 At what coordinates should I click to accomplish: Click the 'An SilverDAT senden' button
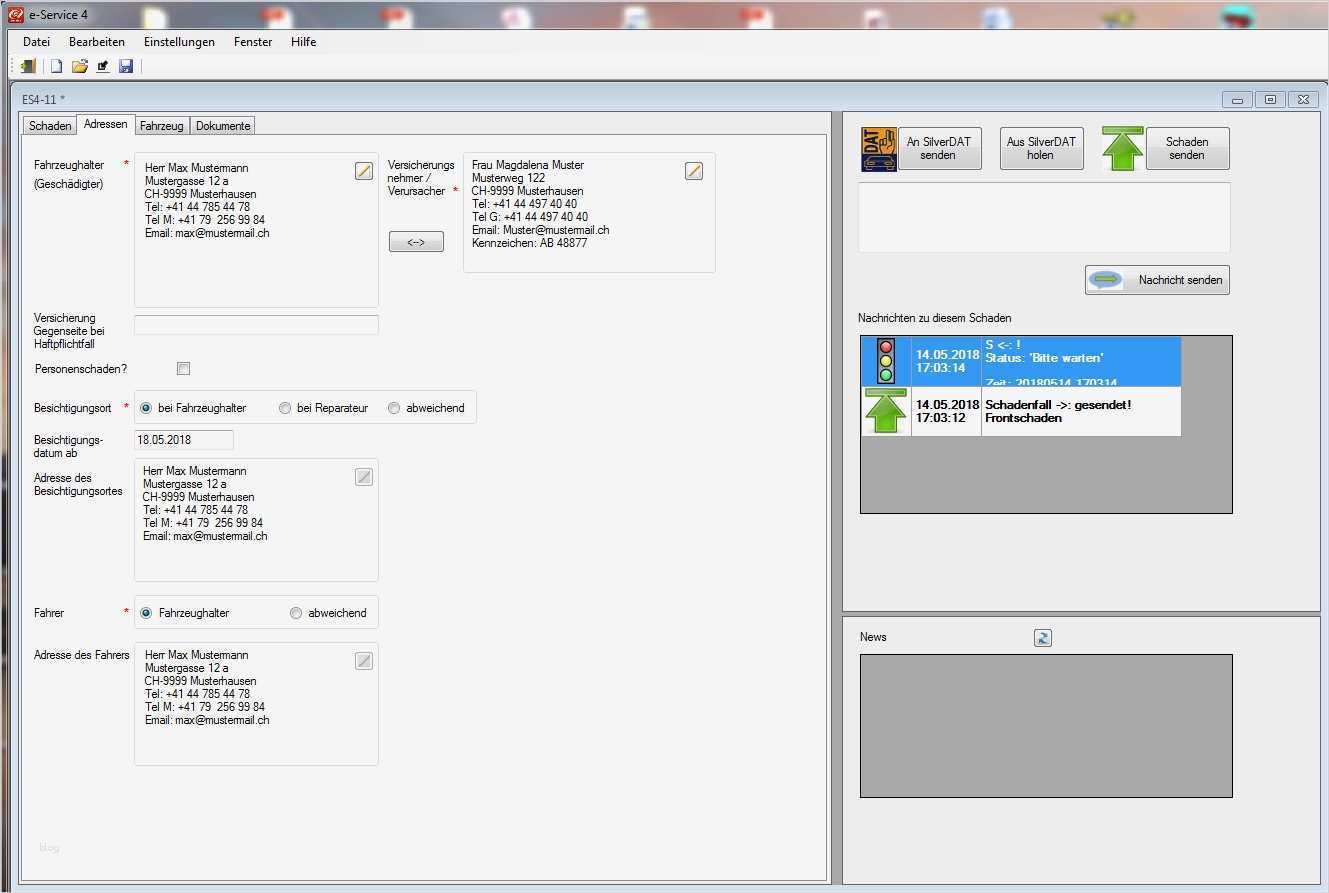(939, 149)
